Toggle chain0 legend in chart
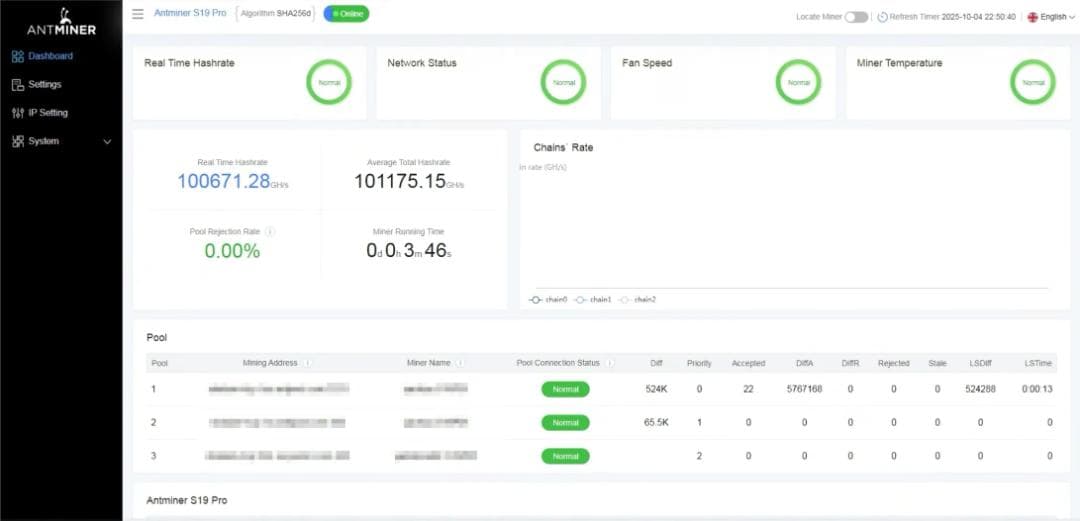This screenshot has height=521, width=1080. (x=548, y=300)
